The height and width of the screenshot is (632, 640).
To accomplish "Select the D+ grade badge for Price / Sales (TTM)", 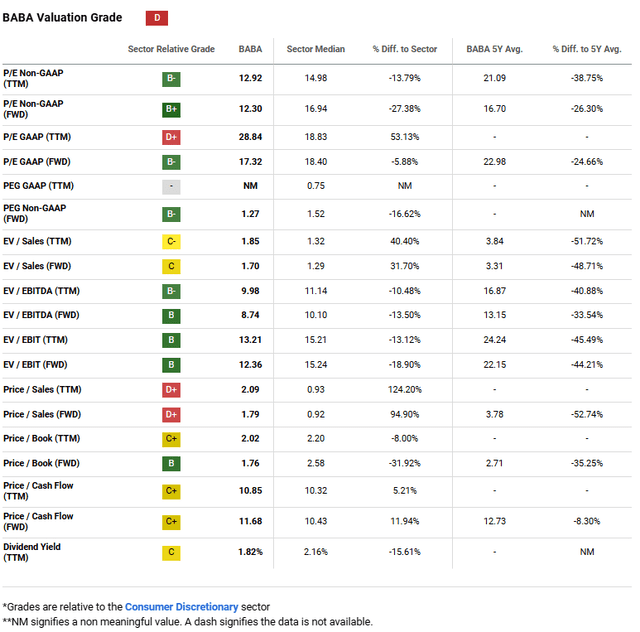I will pos(172,389).
